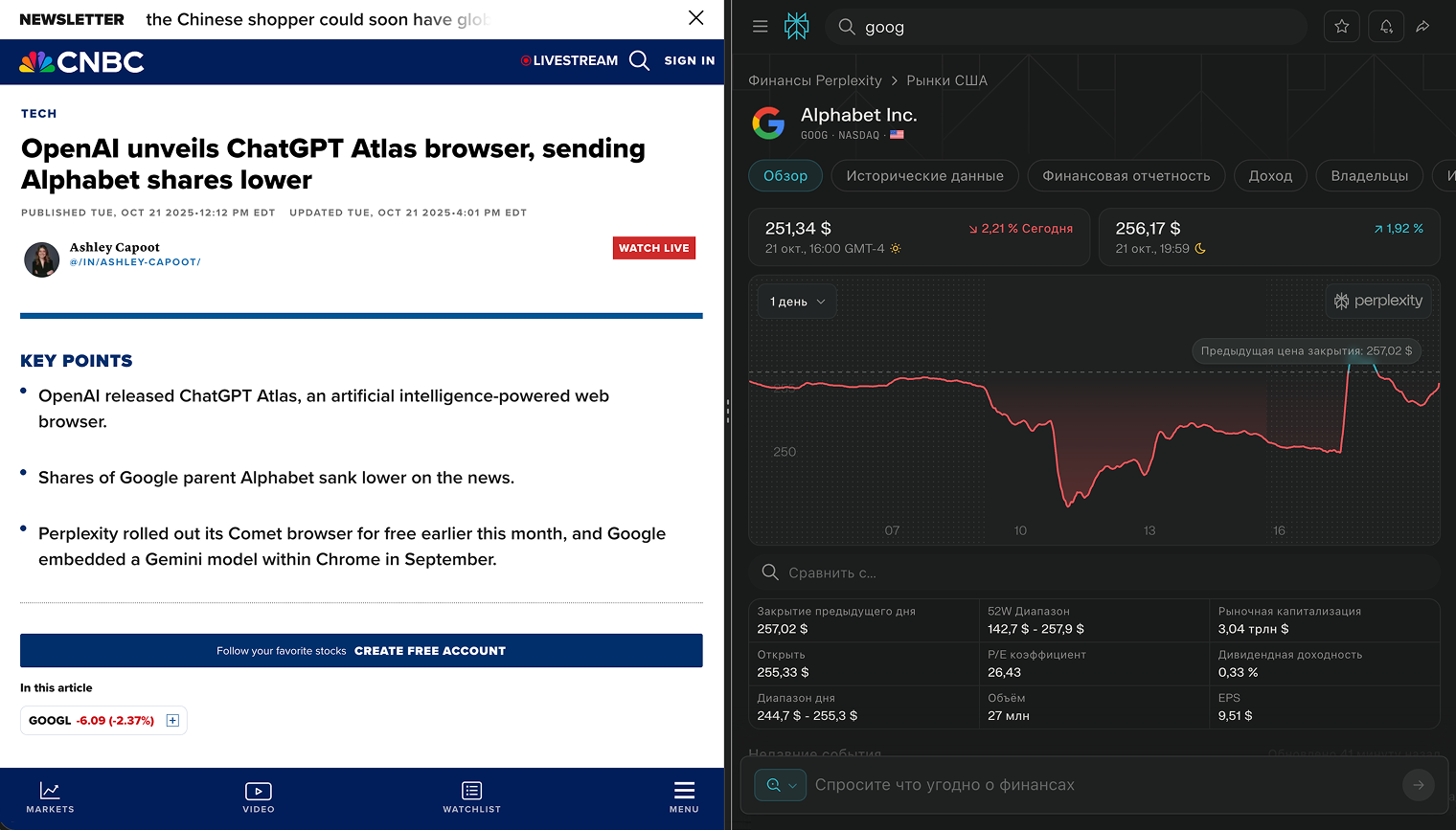Close the newsletter banner
The width and height of the screenshot is (1456, 830).
[696, 18]
